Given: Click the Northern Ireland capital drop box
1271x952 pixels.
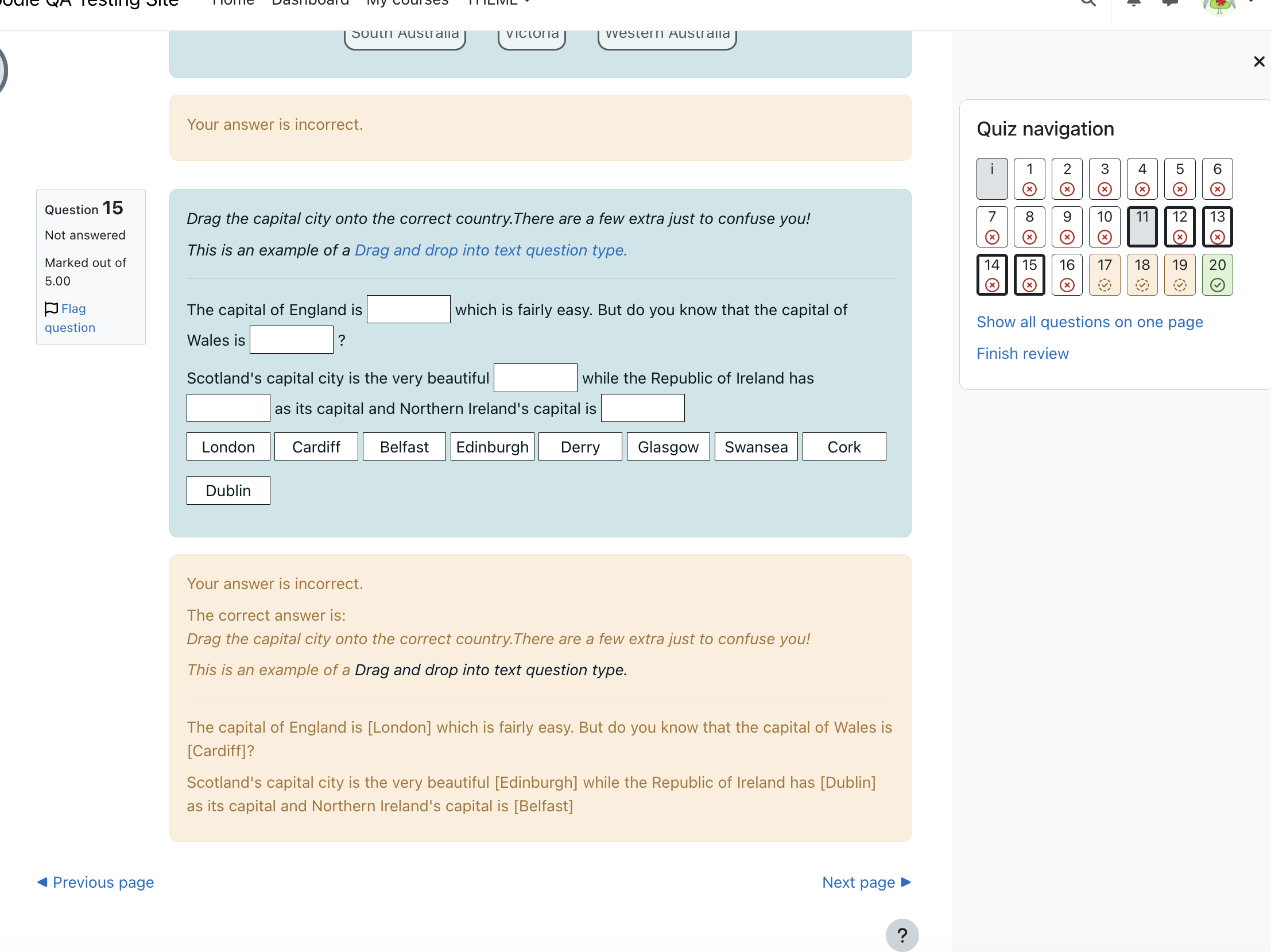Looking at the screenshot, I should pos(642,408).
